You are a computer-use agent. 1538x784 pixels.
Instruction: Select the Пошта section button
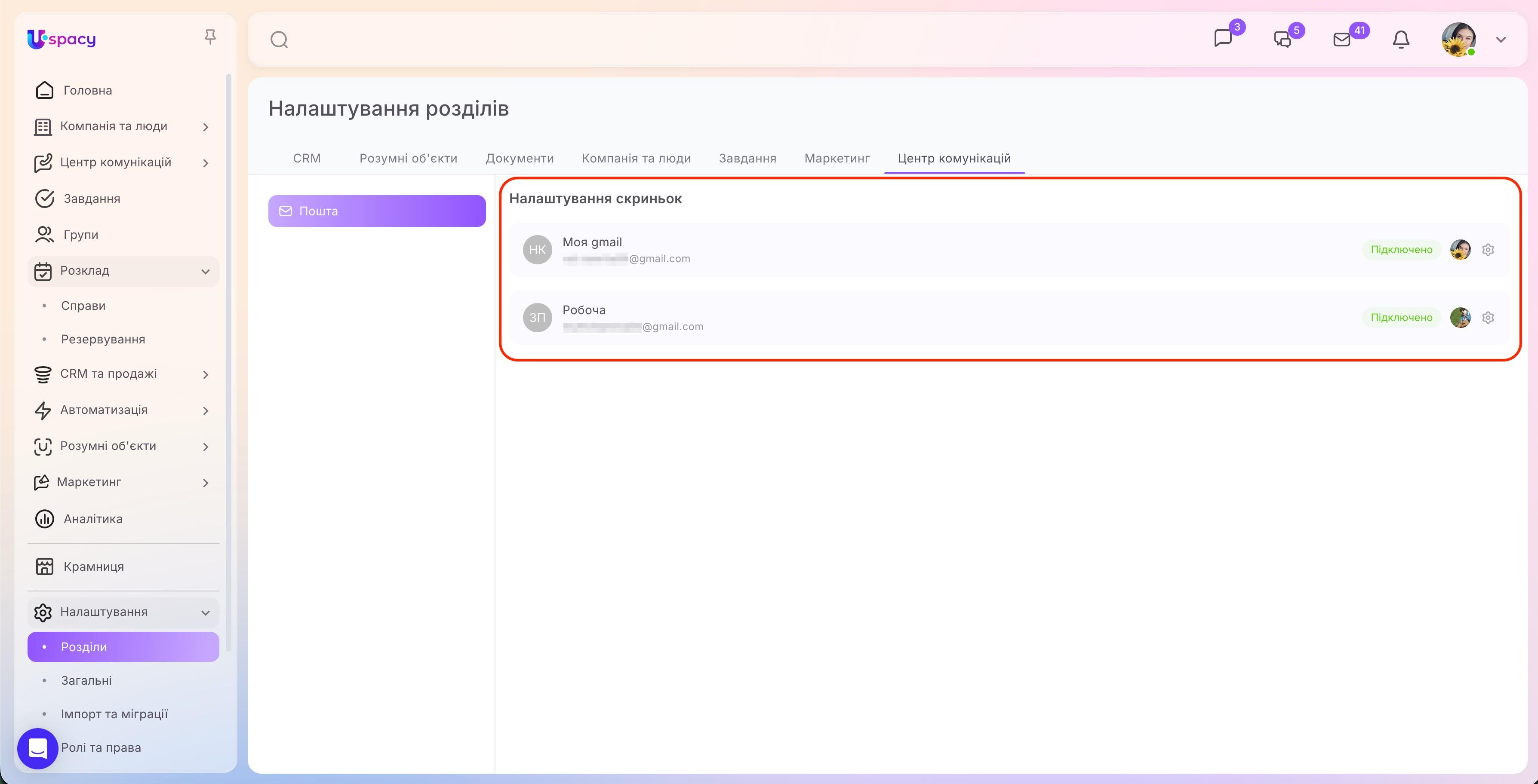point(377,211)
